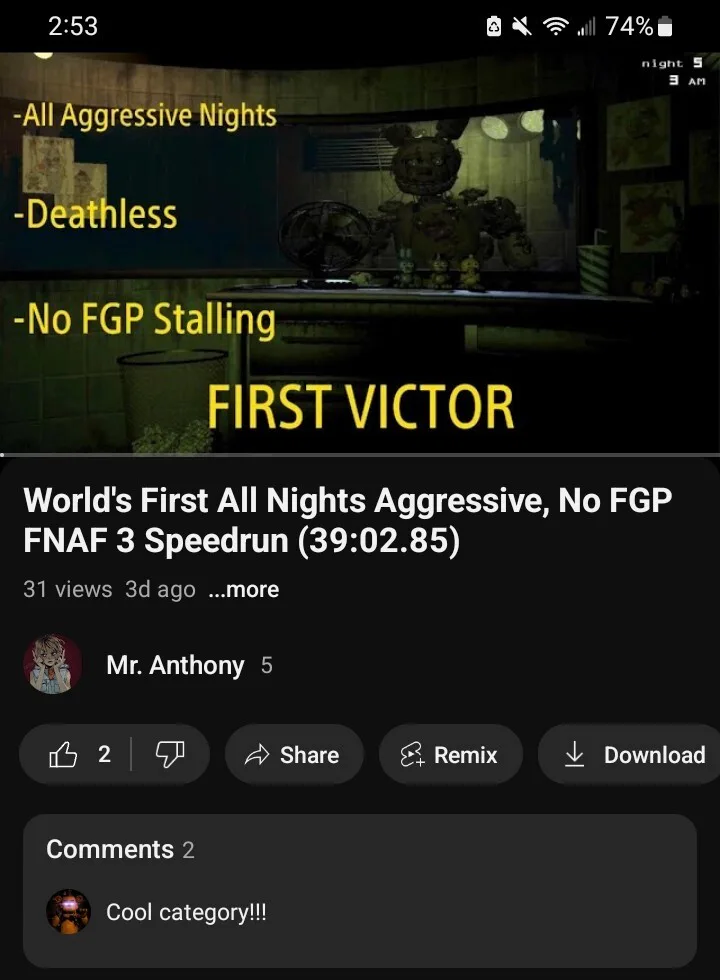The height and width of the screenshot is (980, 720).
Task: Tap the battery indicator in status bar
Action: coord(666,26)
